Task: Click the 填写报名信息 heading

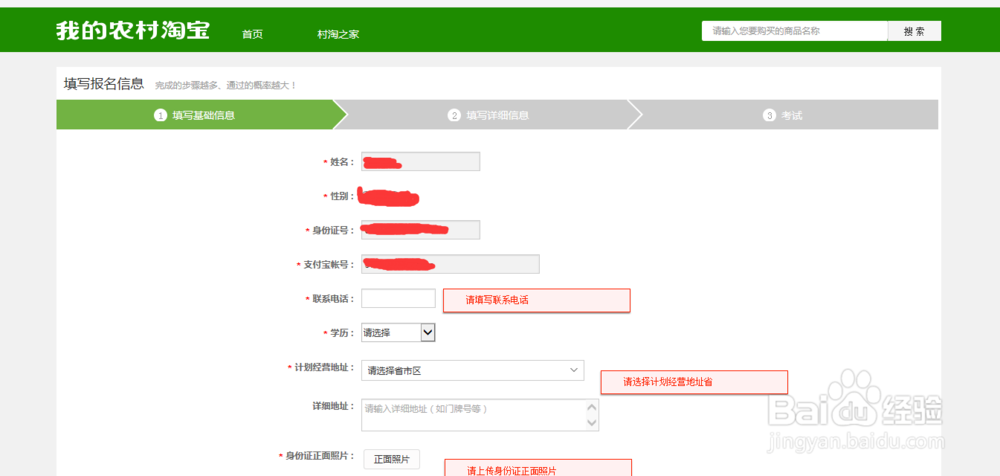Action: click(104, 84)
